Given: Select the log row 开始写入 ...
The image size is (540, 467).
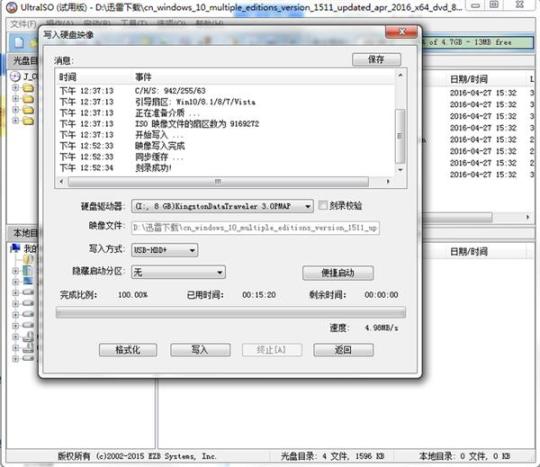Looking at the screenshot, I should click(226, 135).
